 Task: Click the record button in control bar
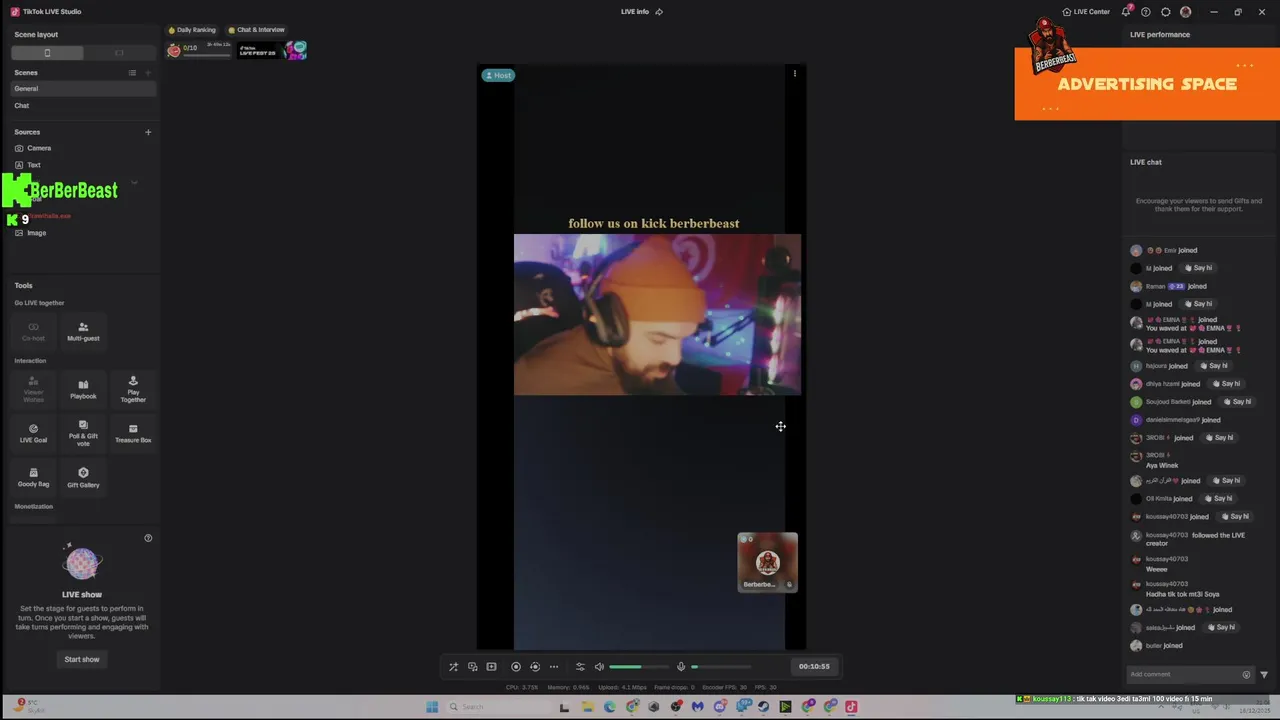tap(516, 667)
